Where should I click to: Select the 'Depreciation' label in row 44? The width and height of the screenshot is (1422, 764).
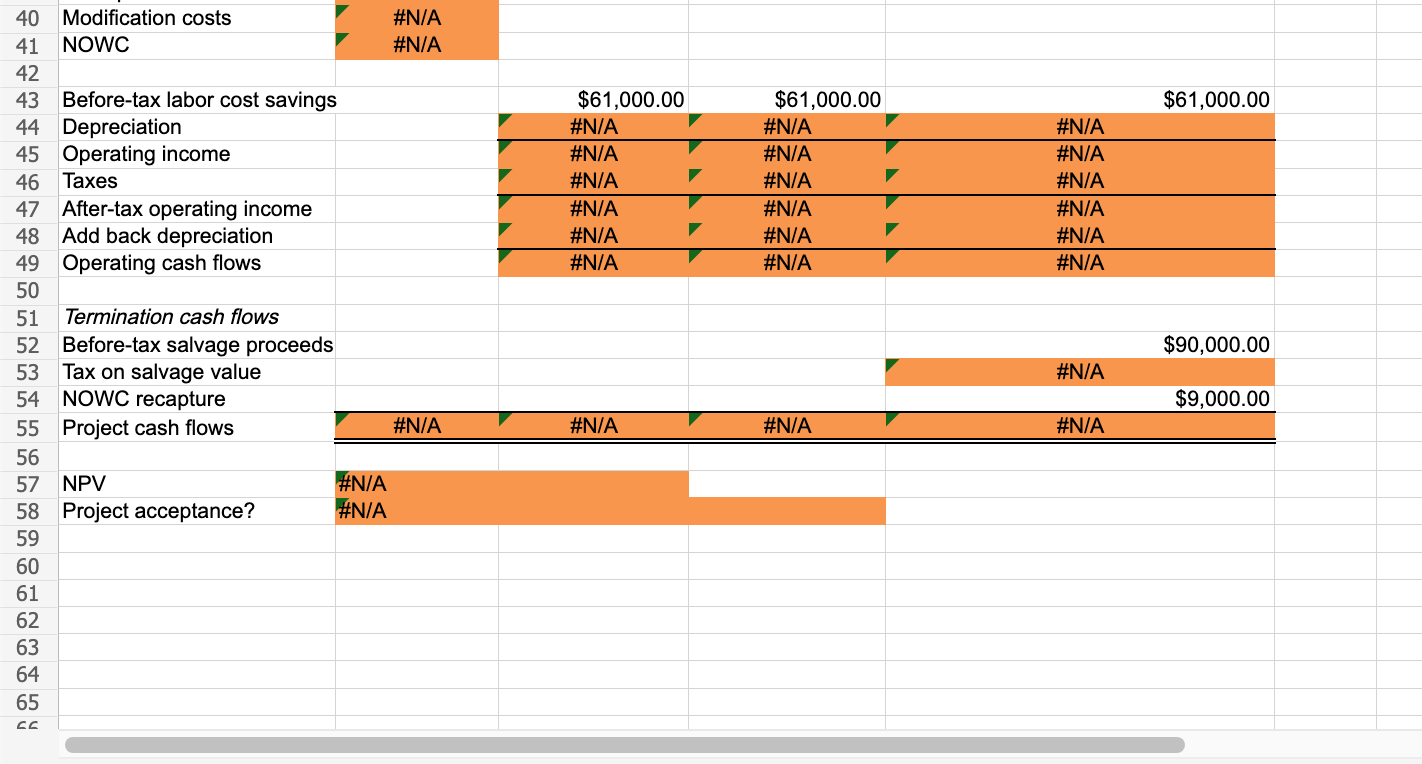pyautogui.click(x=197, y=127)
